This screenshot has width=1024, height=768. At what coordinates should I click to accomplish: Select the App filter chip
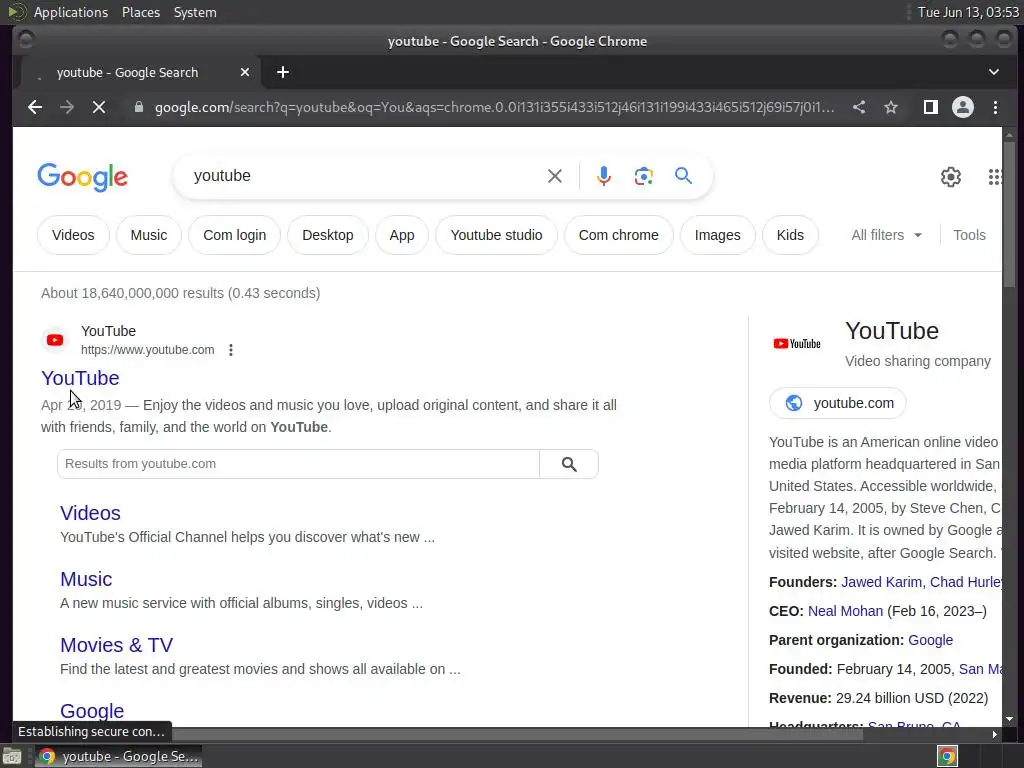[x=402, y=235]
